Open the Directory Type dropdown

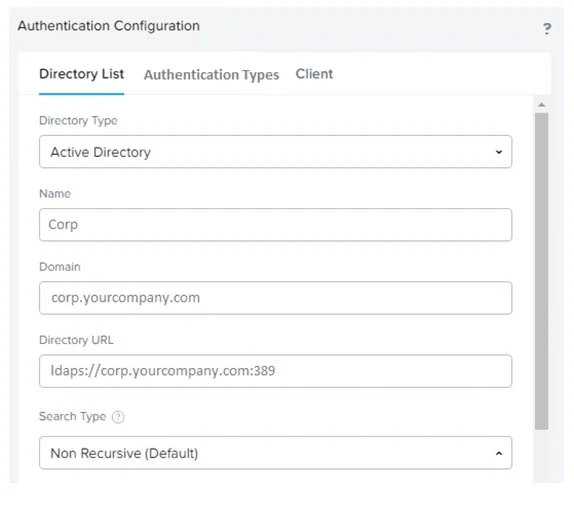tap(275, 152)
